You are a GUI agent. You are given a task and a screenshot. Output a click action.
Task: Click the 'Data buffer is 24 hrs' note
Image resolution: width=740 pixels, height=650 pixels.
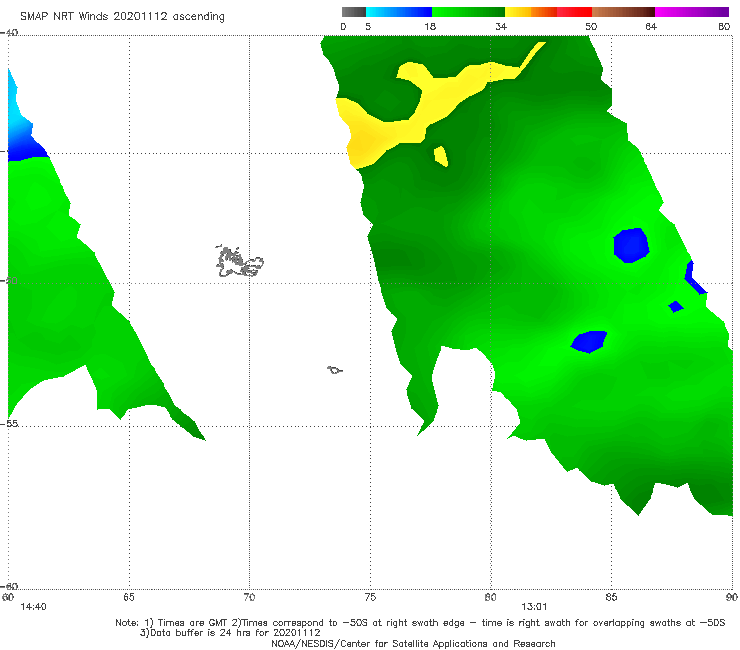point(230,633)
